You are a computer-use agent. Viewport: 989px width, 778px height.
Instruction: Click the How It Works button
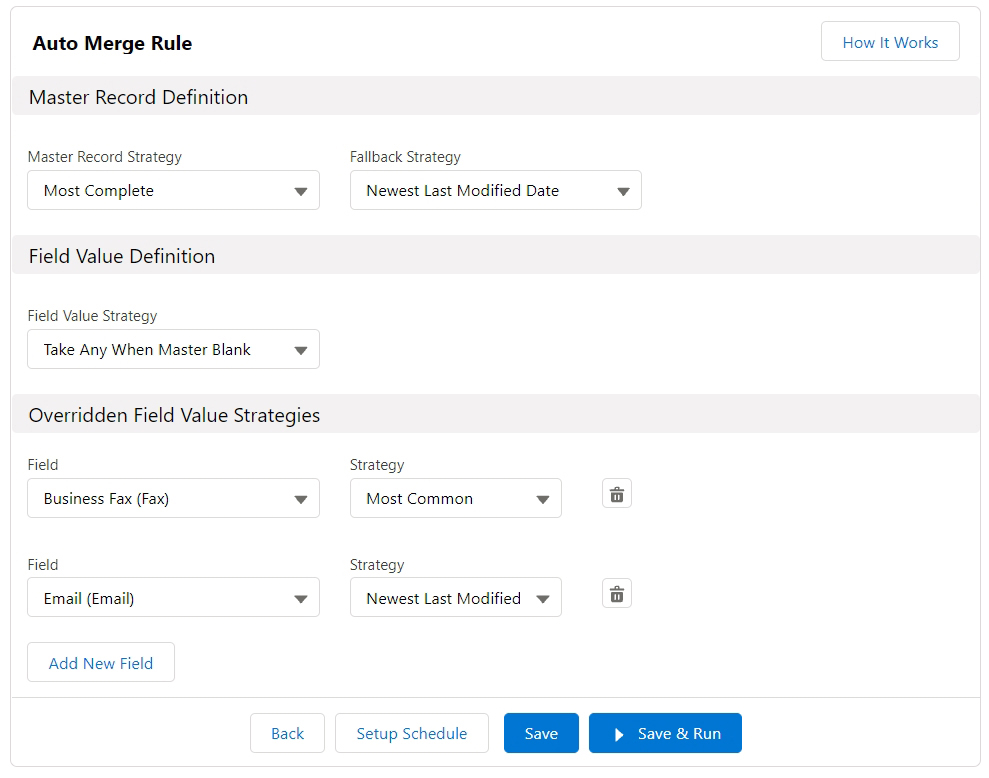click(889, 42)
